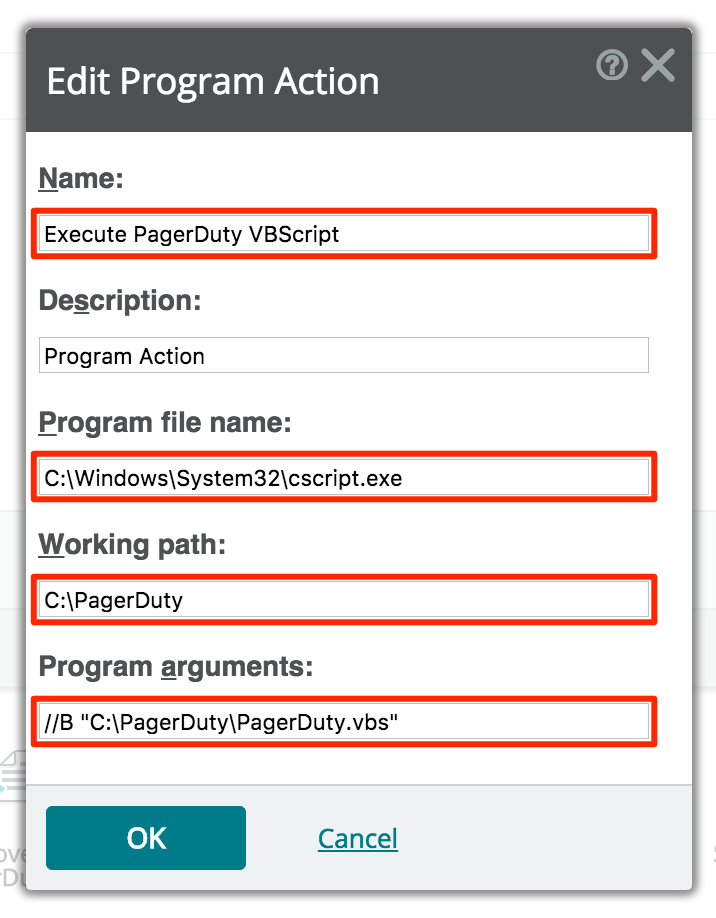Select the Program file name field

coord(344,478)
